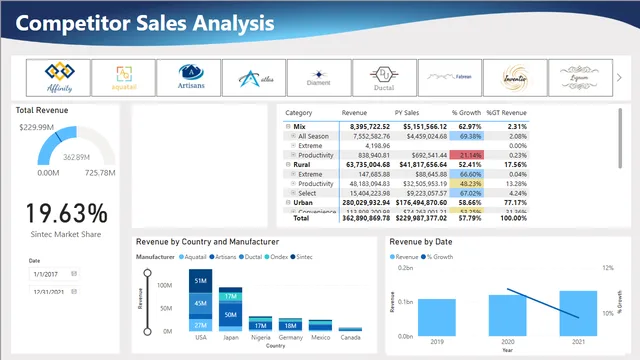Click the Urban revenue value 280,029,932.94
Screen dimensions: 640x360
click(366, 202)
